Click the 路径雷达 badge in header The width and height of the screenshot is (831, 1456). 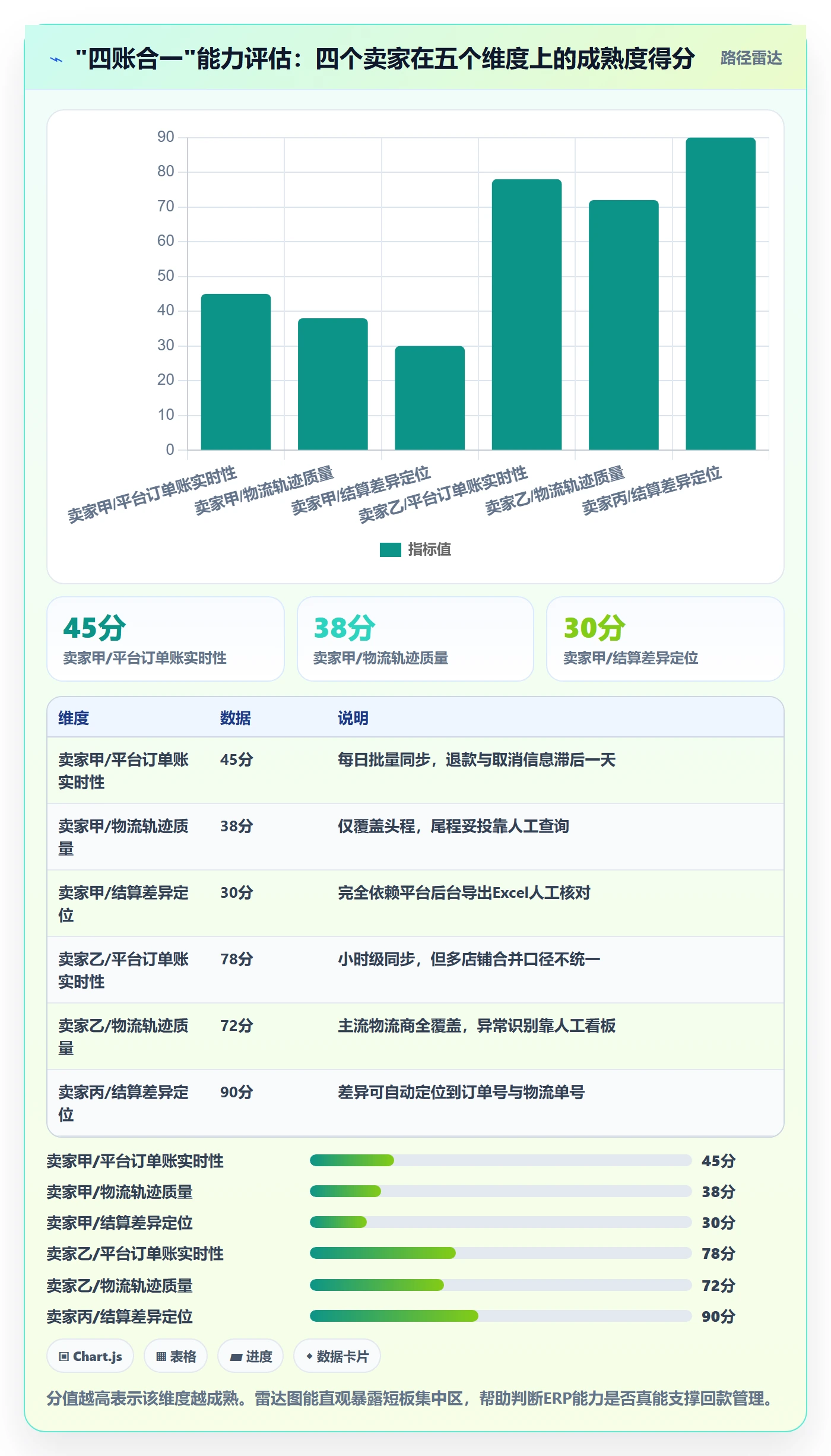pyautogui.click(x=751, y=58)
